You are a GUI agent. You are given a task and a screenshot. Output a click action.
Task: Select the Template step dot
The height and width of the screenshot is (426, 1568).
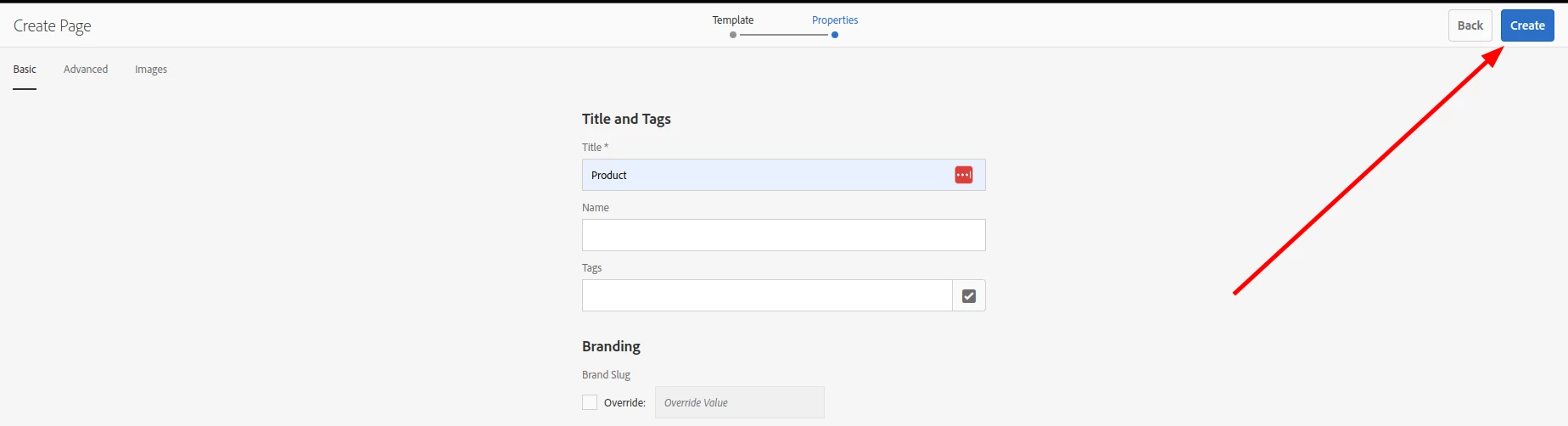[733, 35]
